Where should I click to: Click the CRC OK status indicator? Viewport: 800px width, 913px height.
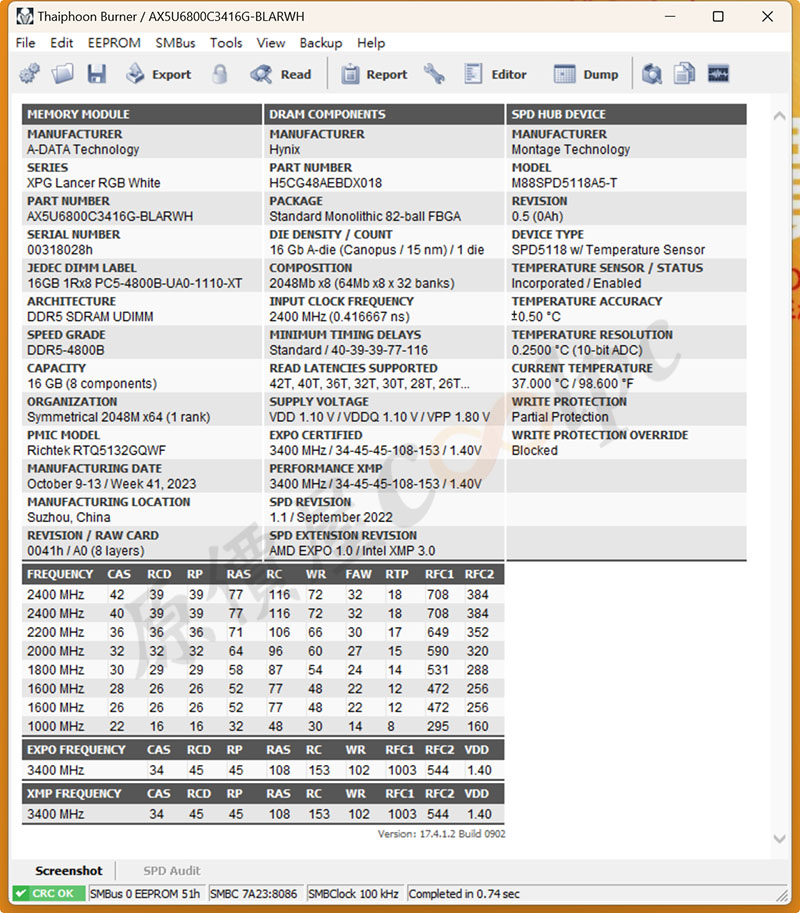click(48, 894)
